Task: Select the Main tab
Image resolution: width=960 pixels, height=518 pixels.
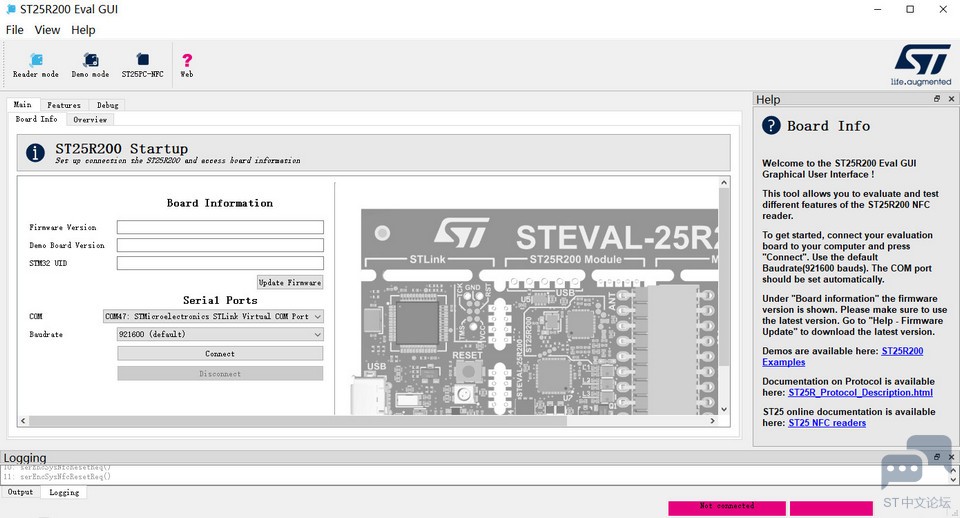Action: 23,105
